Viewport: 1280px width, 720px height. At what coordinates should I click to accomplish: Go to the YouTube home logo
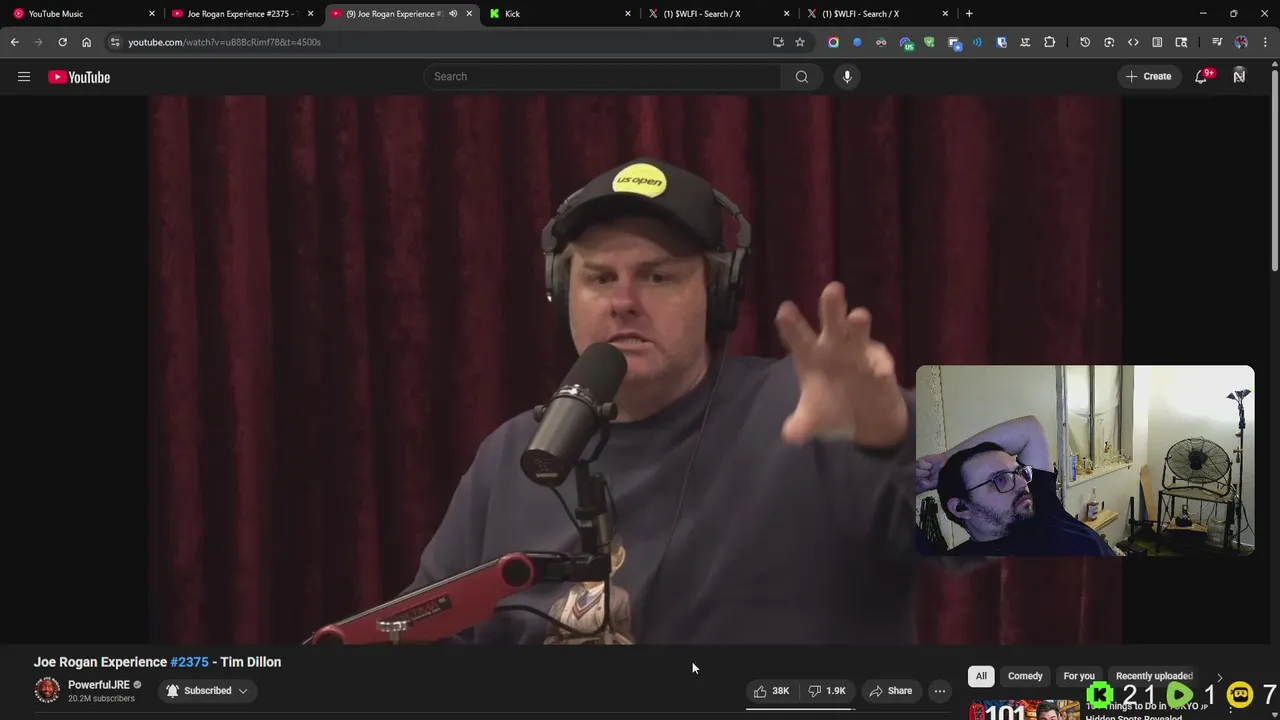79,77
